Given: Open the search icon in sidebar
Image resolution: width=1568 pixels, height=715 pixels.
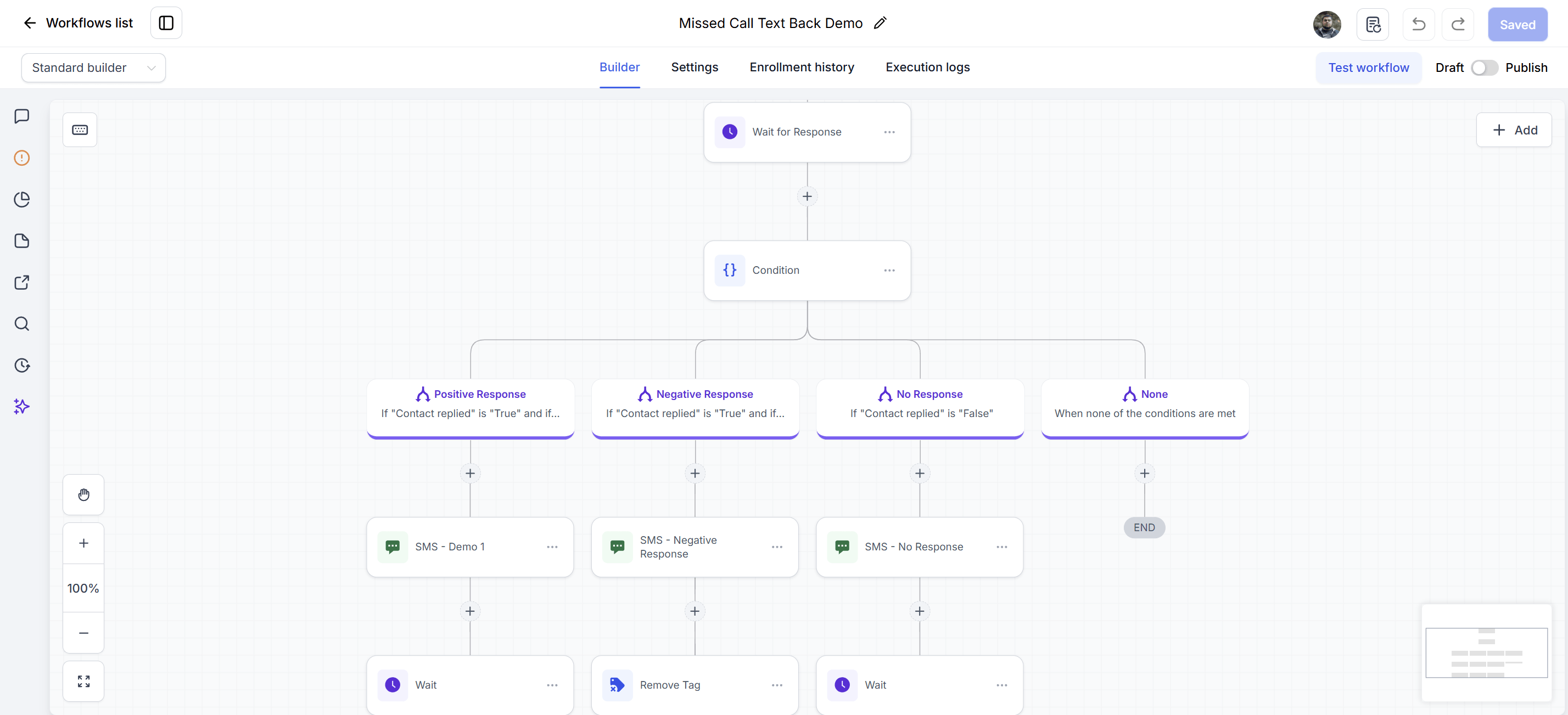Looking at the screenshot, I should 22,324.
